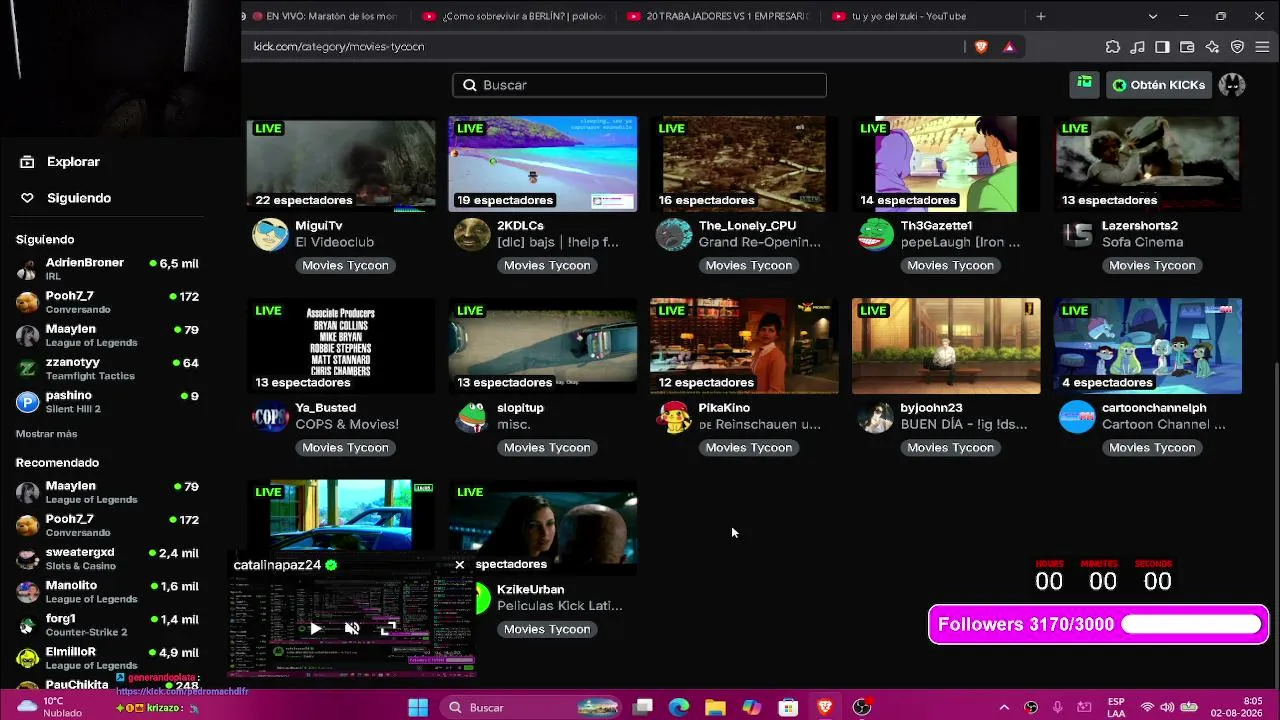This screenshot has height=720, width=1280.
Task: Open Brave Shields lion icon
Action: point(981,47)
